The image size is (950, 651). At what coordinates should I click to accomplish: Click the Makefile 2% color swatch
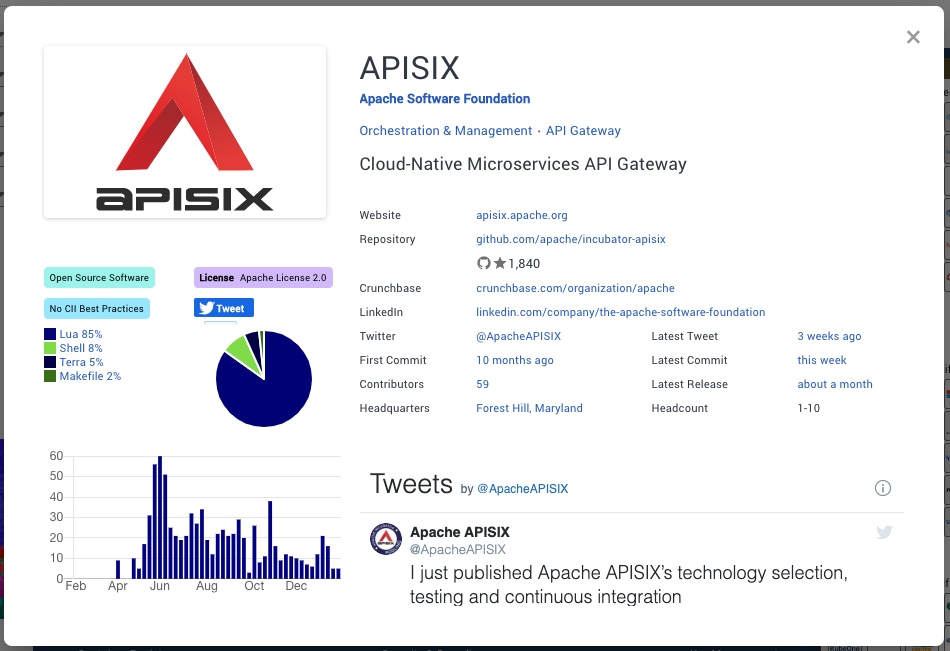pos(50,376)
